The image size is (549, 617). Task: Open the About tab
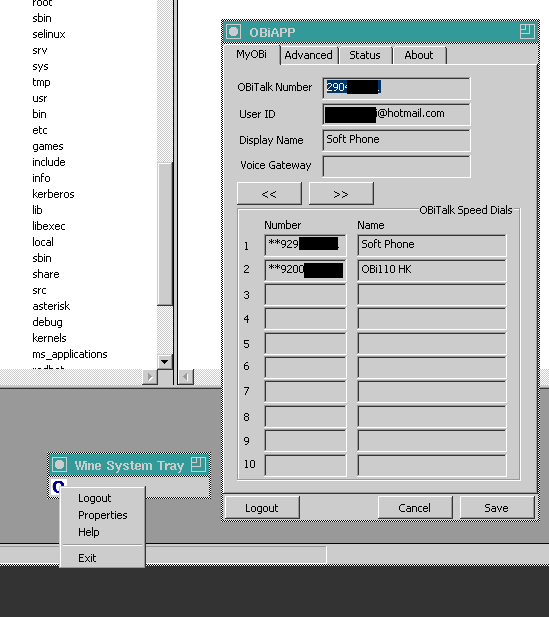(419, 55)
